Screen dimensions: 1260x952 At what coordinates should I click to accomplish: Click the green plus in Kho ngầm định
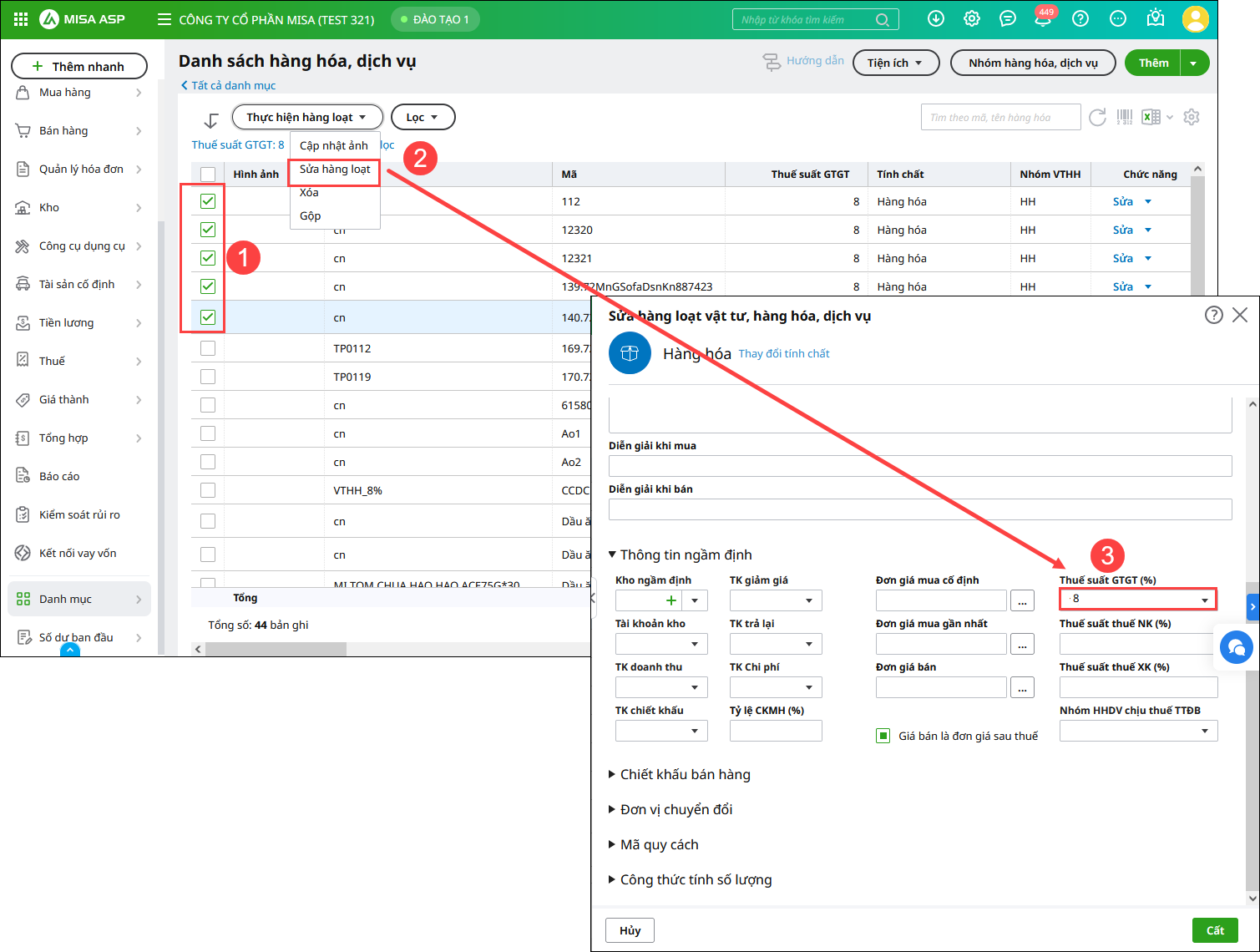click(670, 600)
